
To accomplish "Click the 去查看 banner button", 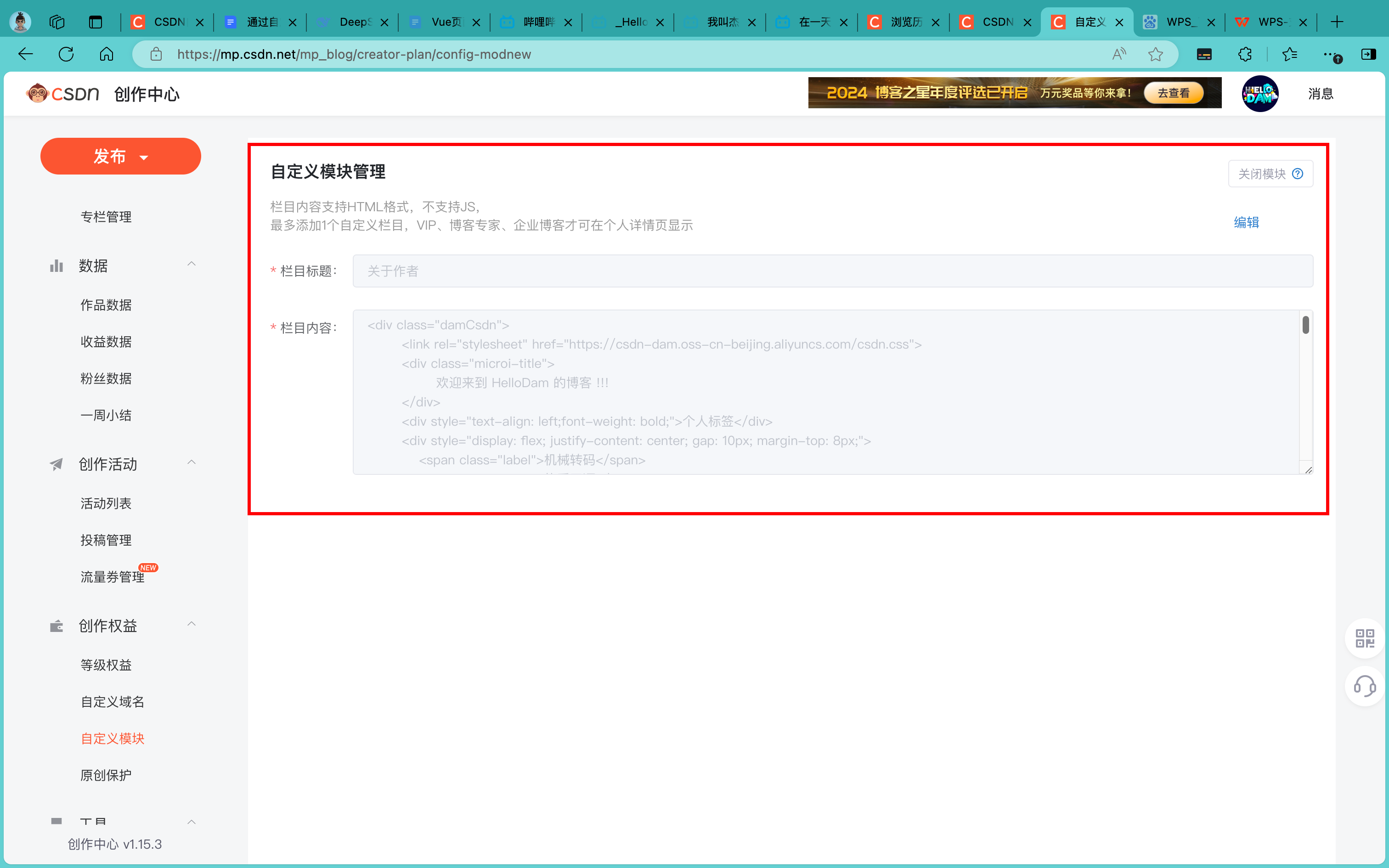I will pos(1173,92).
